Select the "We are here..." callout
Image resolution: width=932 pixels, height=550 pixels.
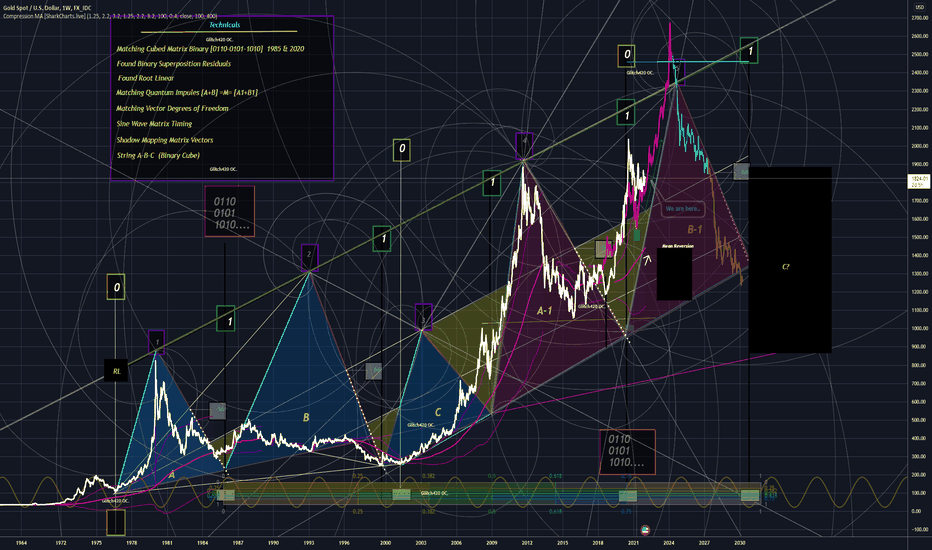682,209
